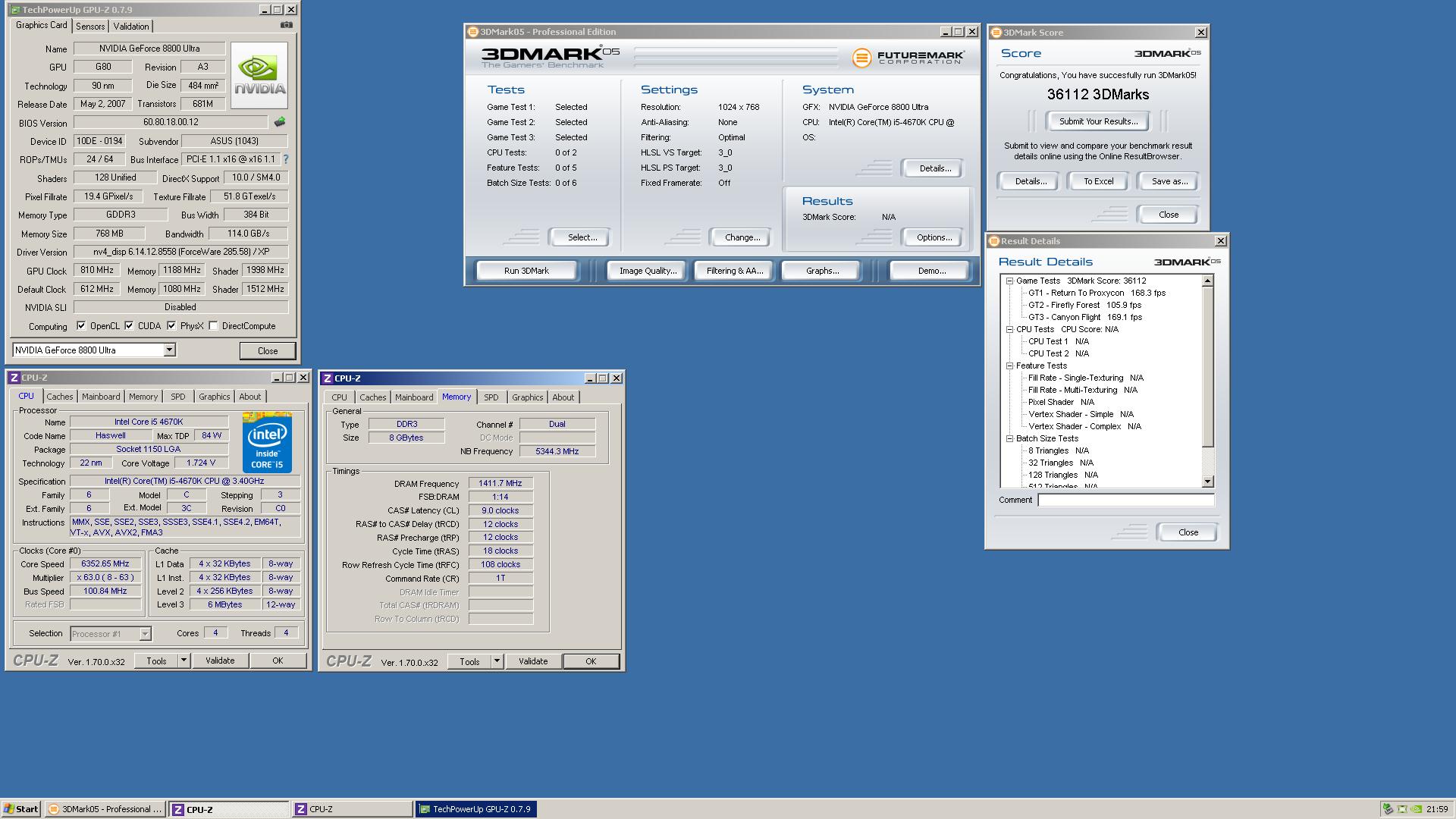Switch to the Sensors tab in GPU-Z

[90, 27]
